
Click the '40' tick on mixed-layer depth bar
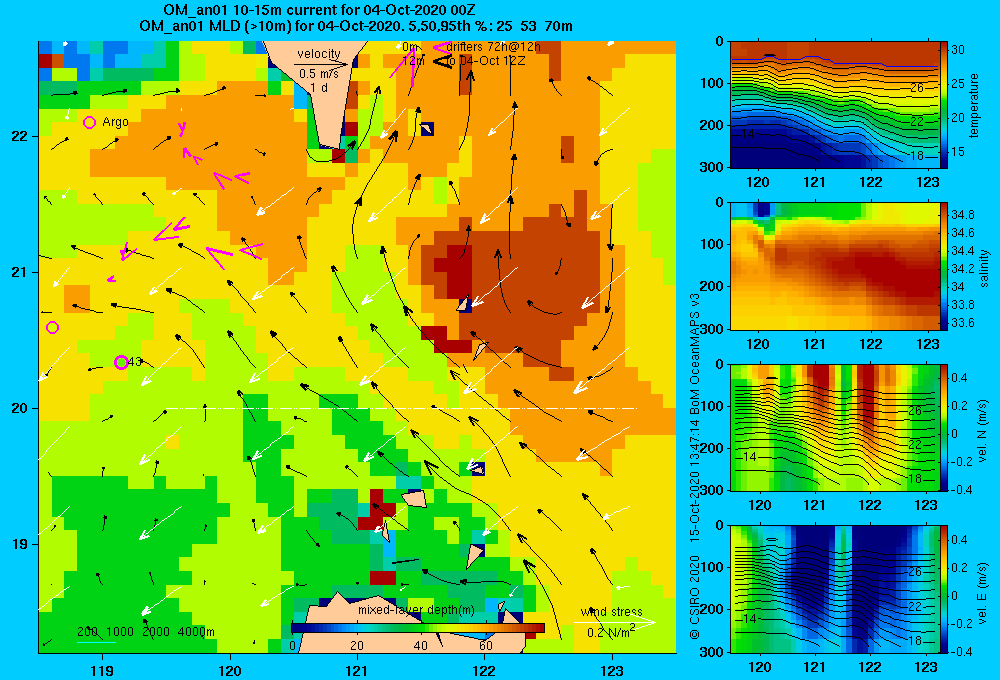(x=420, y=645)
